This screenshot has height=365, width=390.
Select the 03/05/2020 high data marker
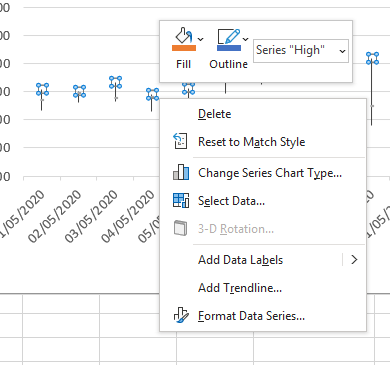click(x=115, y=82)
